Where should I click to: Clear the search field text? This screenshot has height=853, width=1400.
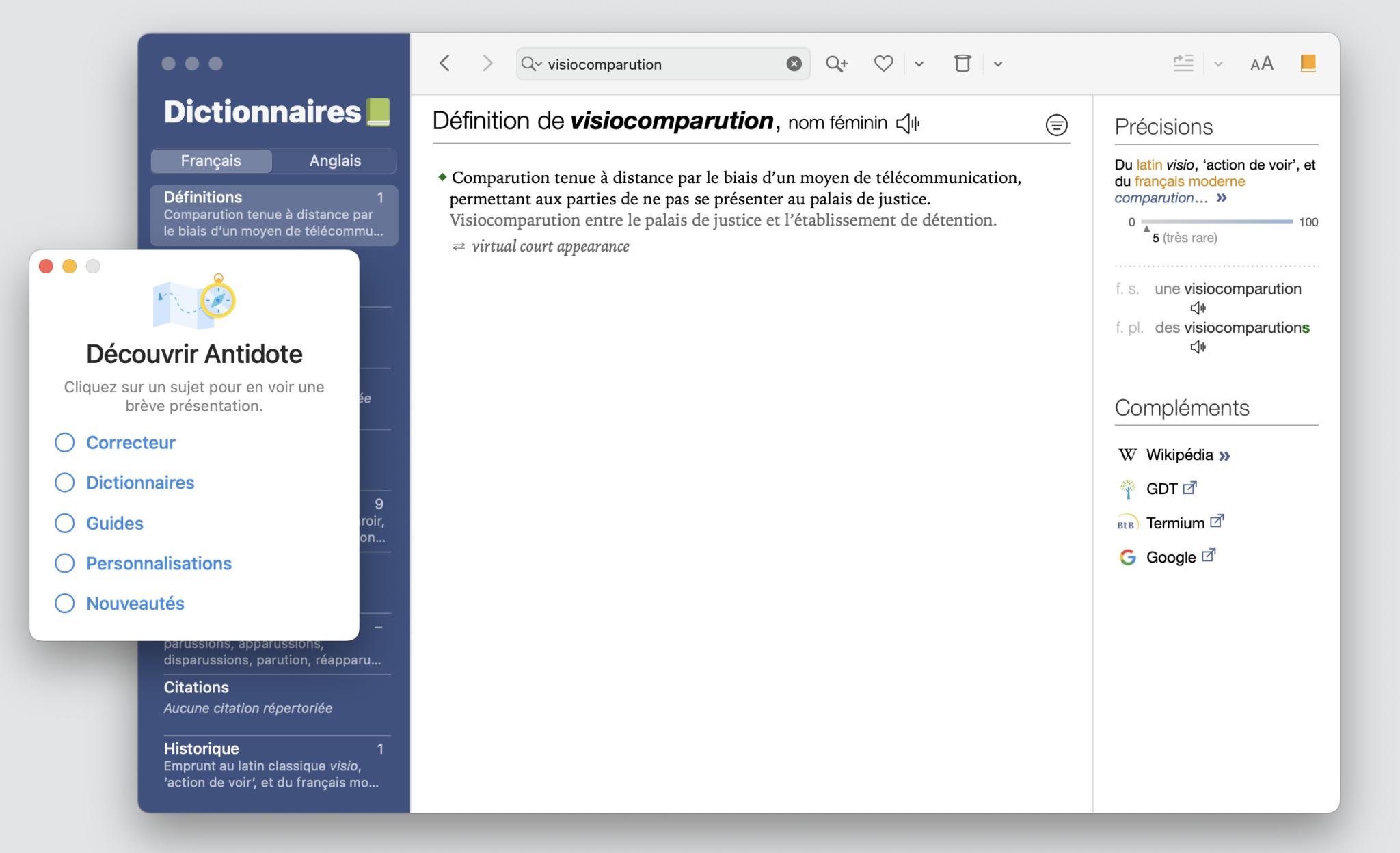tap(794, 64)
